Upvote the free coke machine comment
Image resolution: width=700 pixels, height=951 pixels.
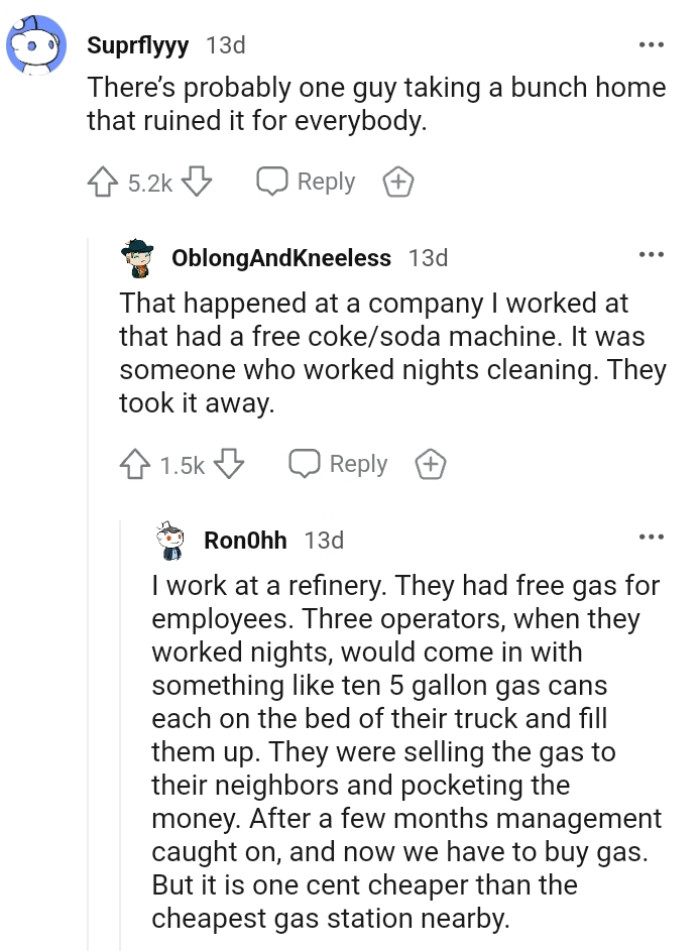[x=134, y=463]
